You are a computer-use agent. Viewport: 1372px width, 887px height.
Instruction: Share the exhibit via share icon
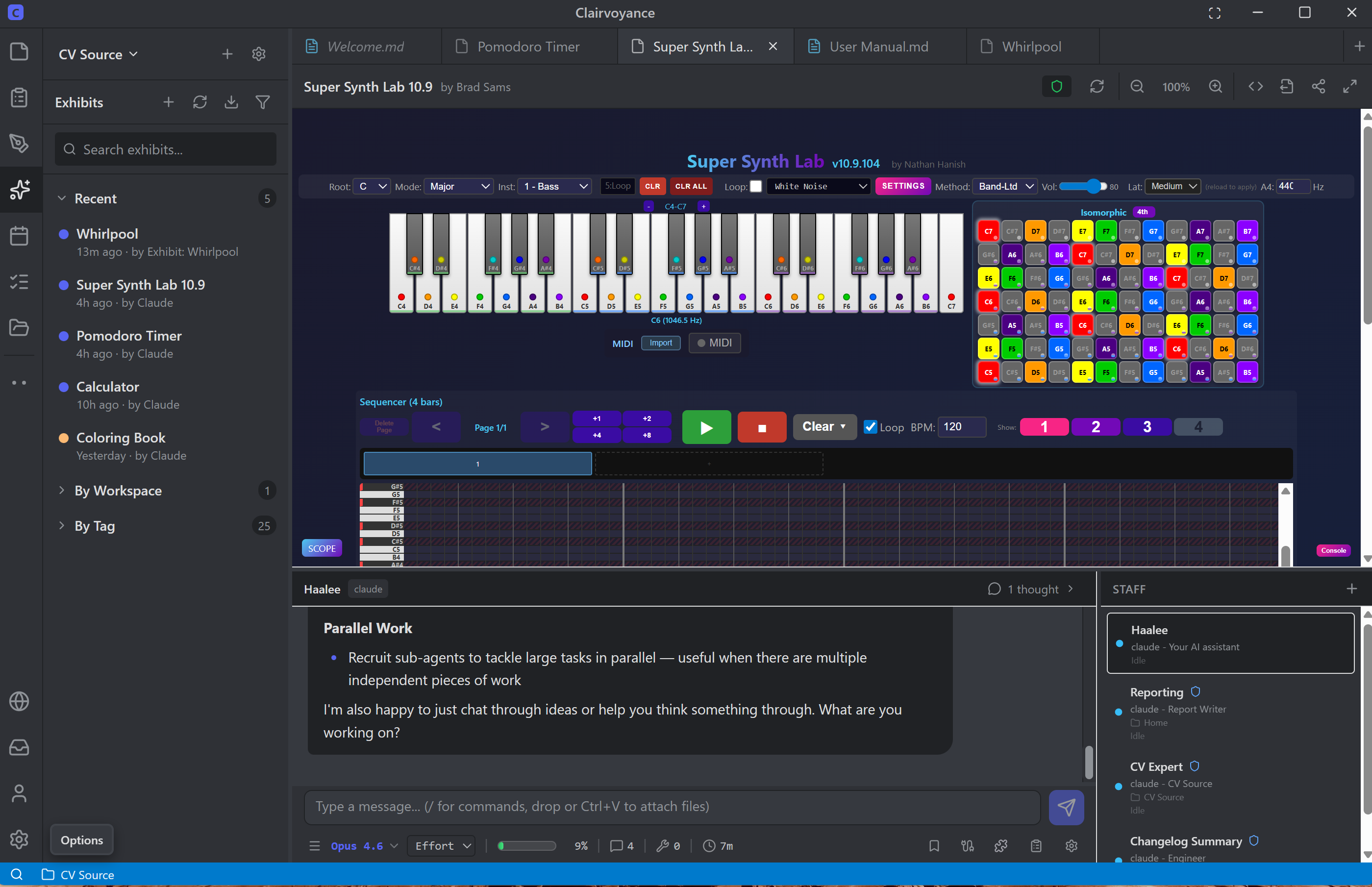click(x=1319, y=86)
